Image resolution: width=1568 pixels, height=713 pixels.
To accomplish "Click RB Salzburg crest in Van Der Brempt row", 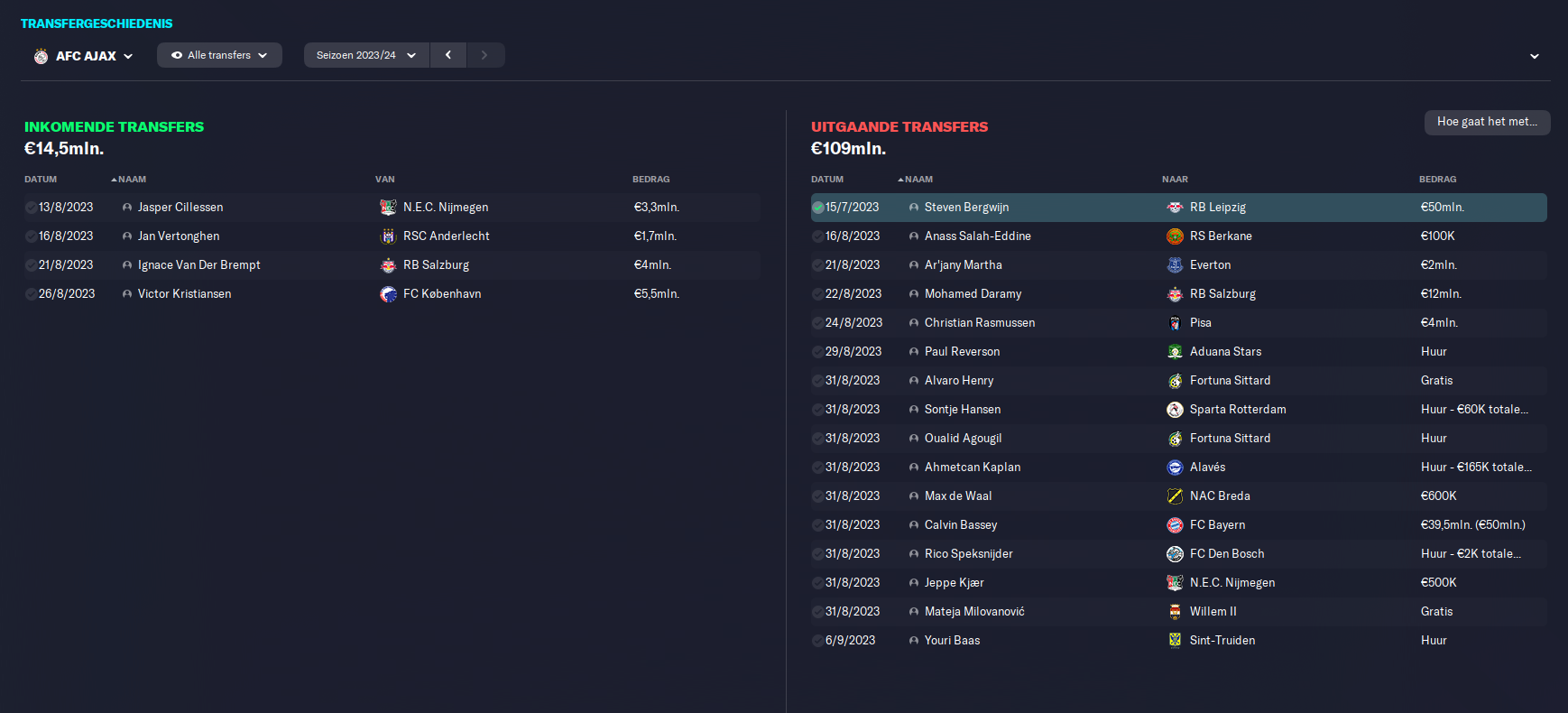I will point(388,265).
